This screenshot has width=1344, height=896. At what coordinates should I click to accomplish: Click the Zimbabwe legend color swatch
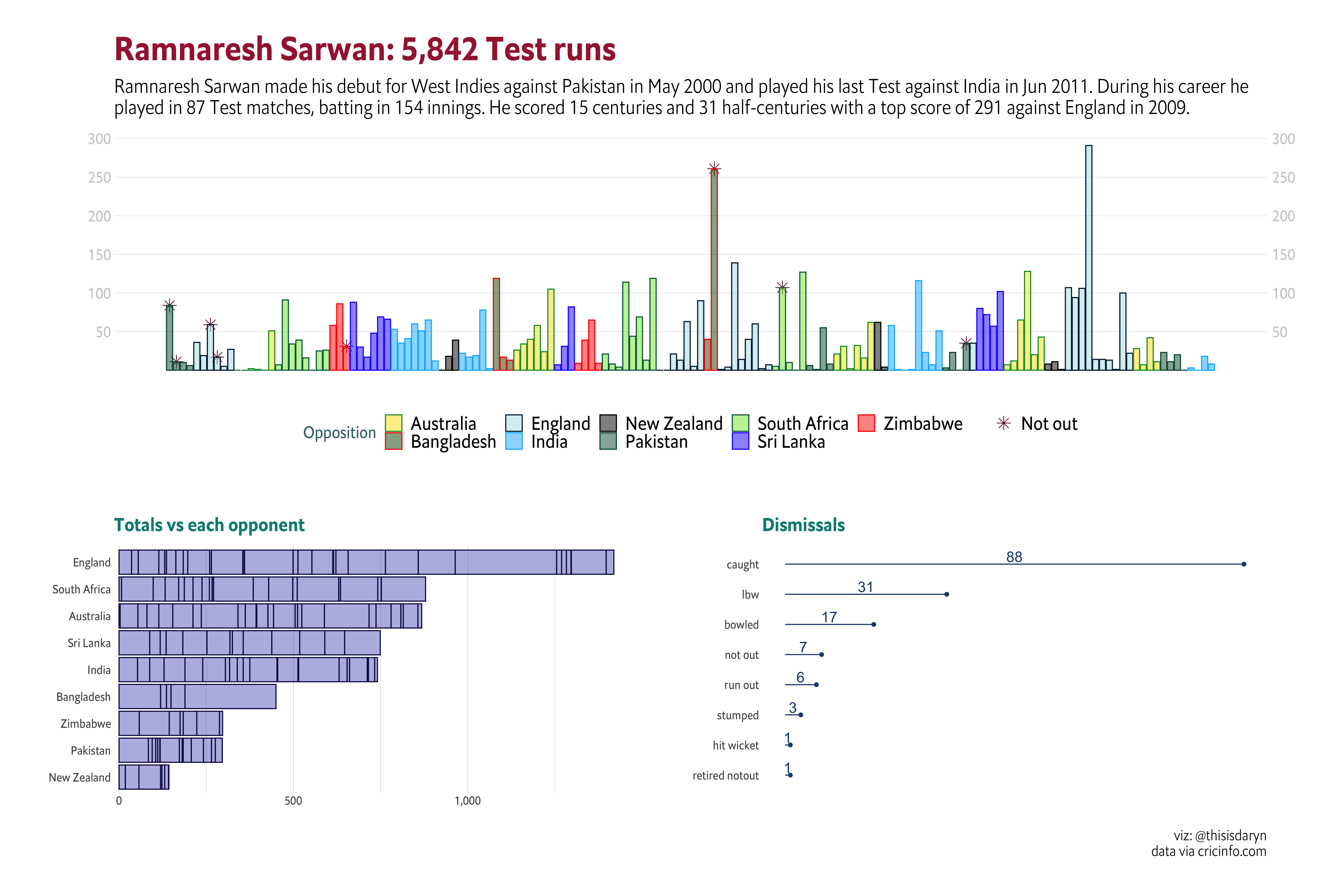point(866,423)
